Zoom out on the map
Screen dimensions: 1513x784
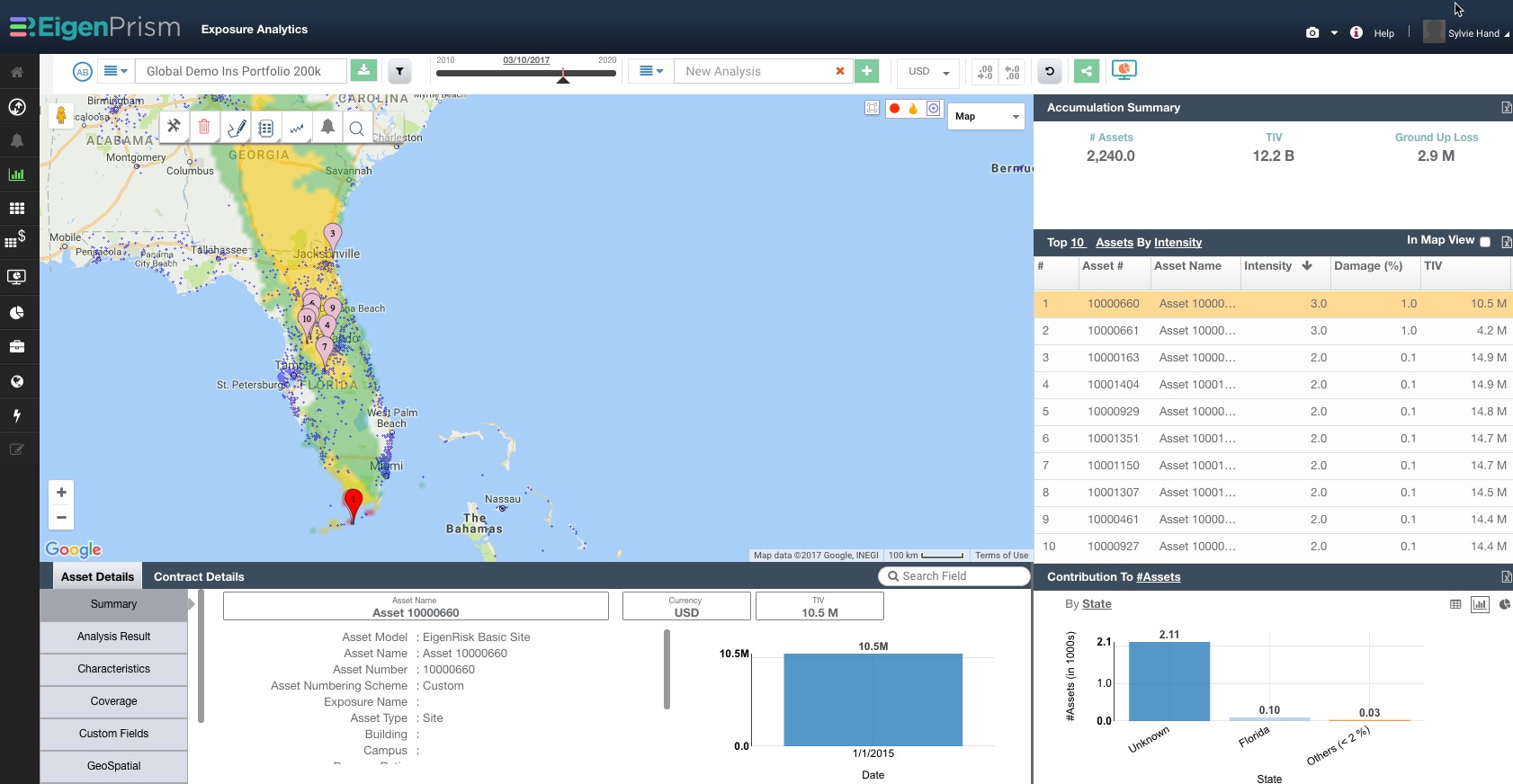tap(61, 517)
